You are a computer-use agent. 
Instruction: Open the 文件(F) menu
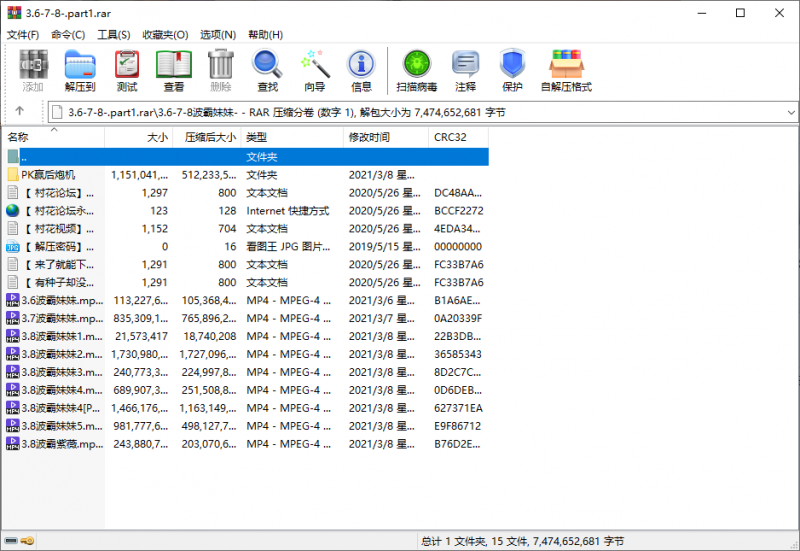tap(23, 35)
